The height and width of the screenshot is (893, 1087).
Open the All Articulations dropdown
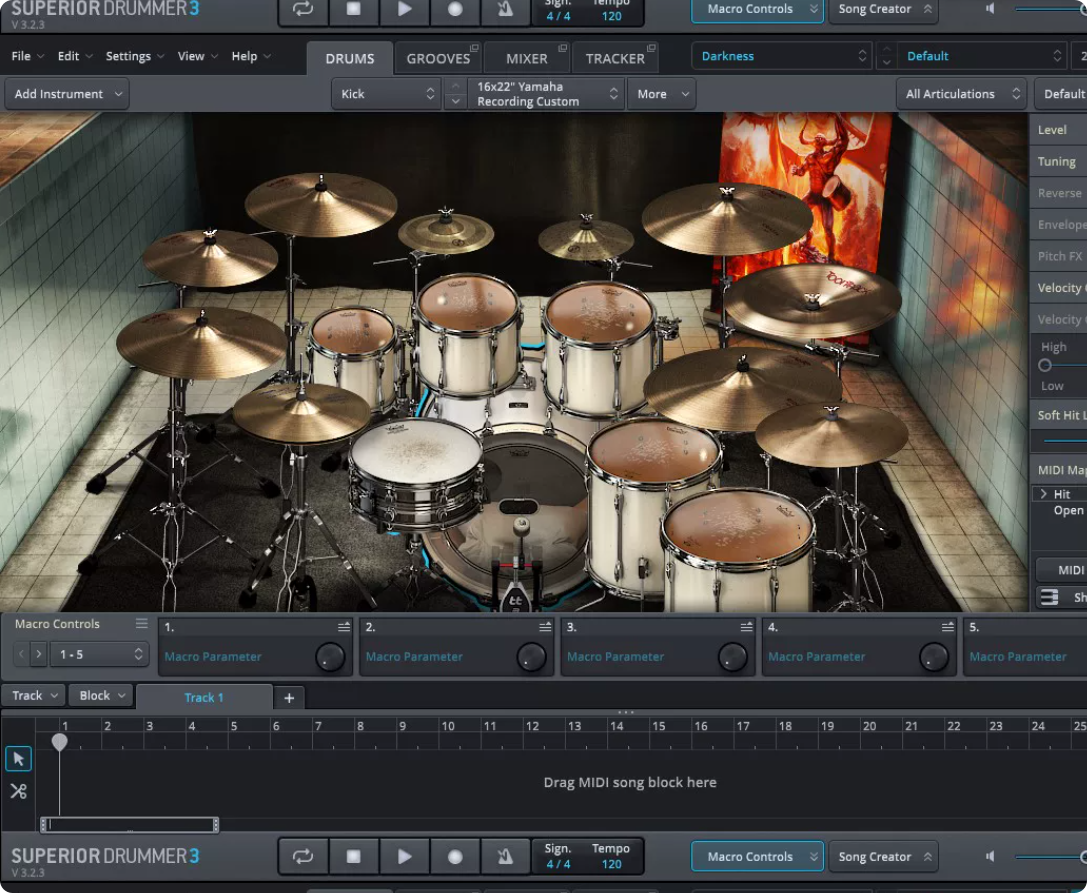[962, 94]
